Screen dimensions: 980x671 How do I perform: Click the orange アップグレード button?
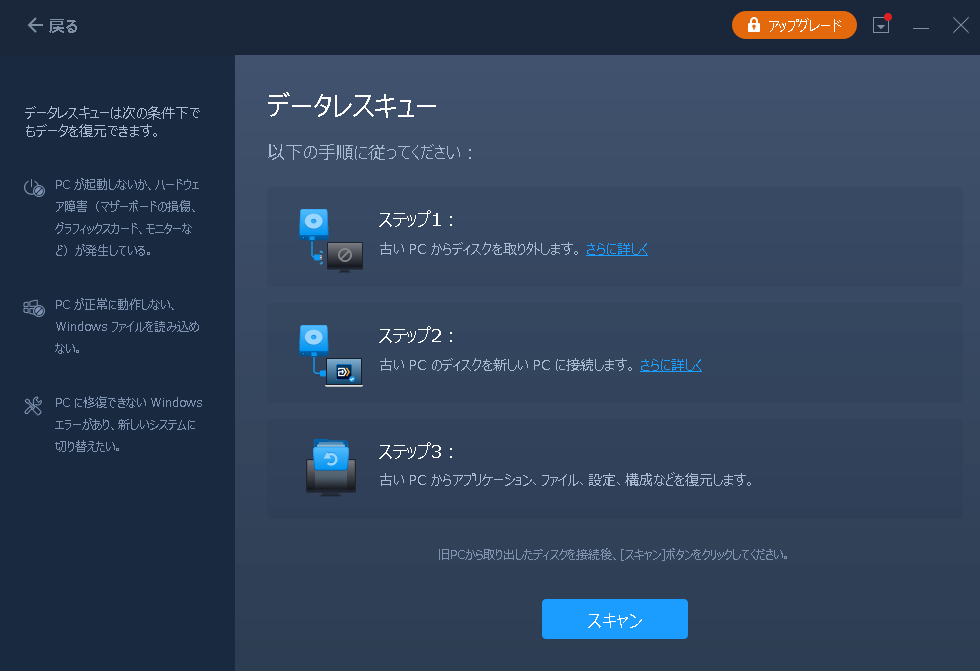tap(794, 25)
